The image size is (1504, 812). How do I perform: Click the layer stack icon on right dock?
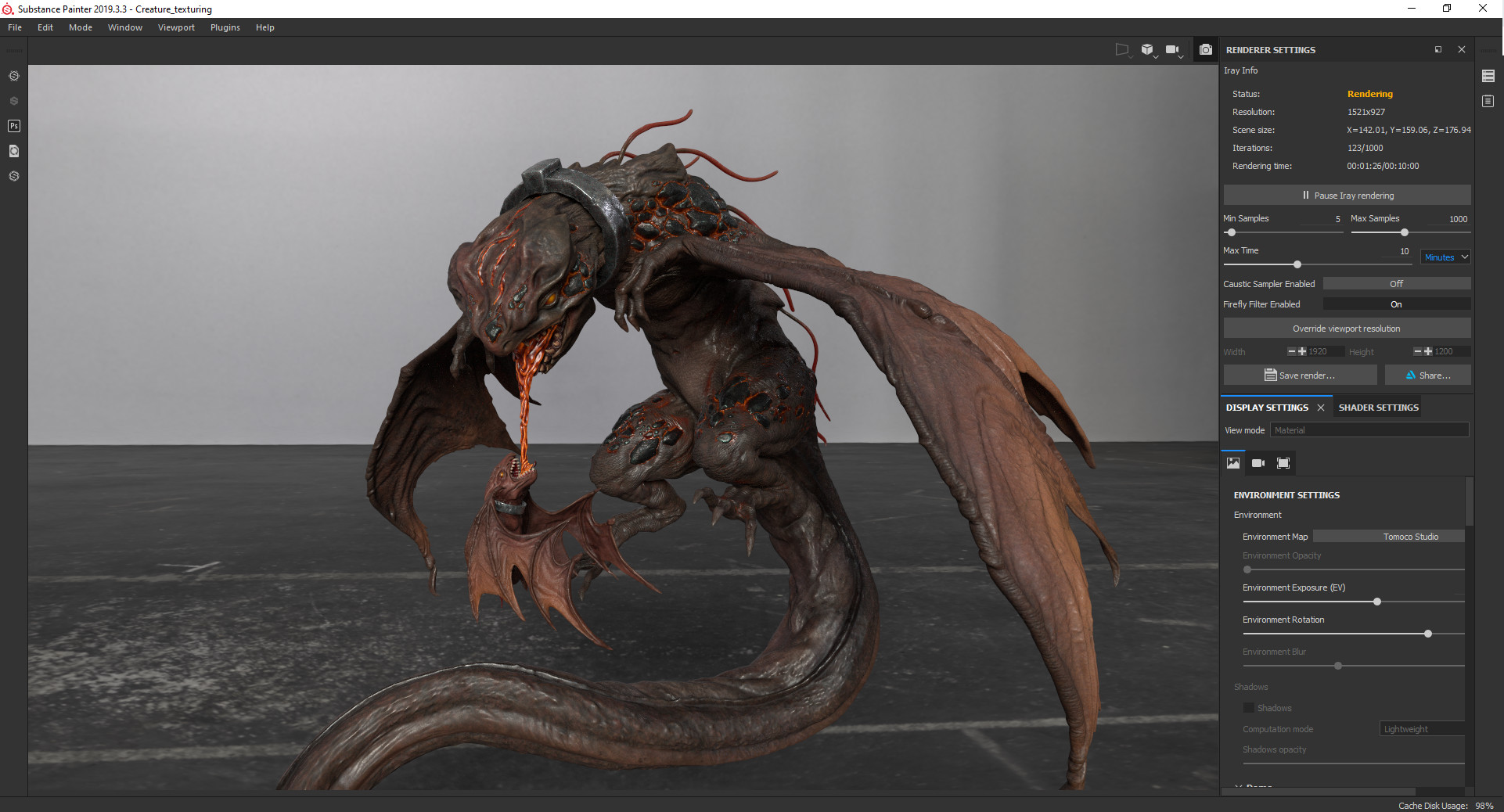click(1488, 76)
